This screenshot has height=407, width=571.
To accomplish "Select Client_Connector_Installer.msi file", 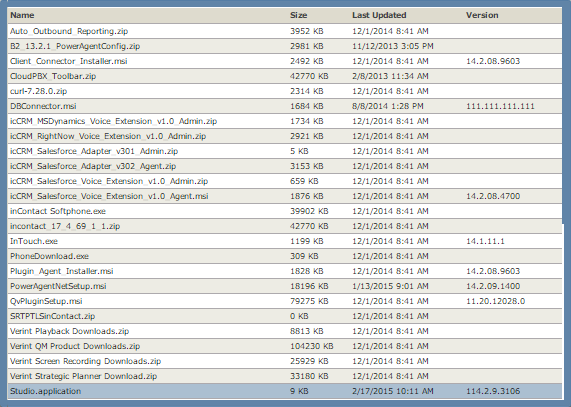I will [68, 61].
